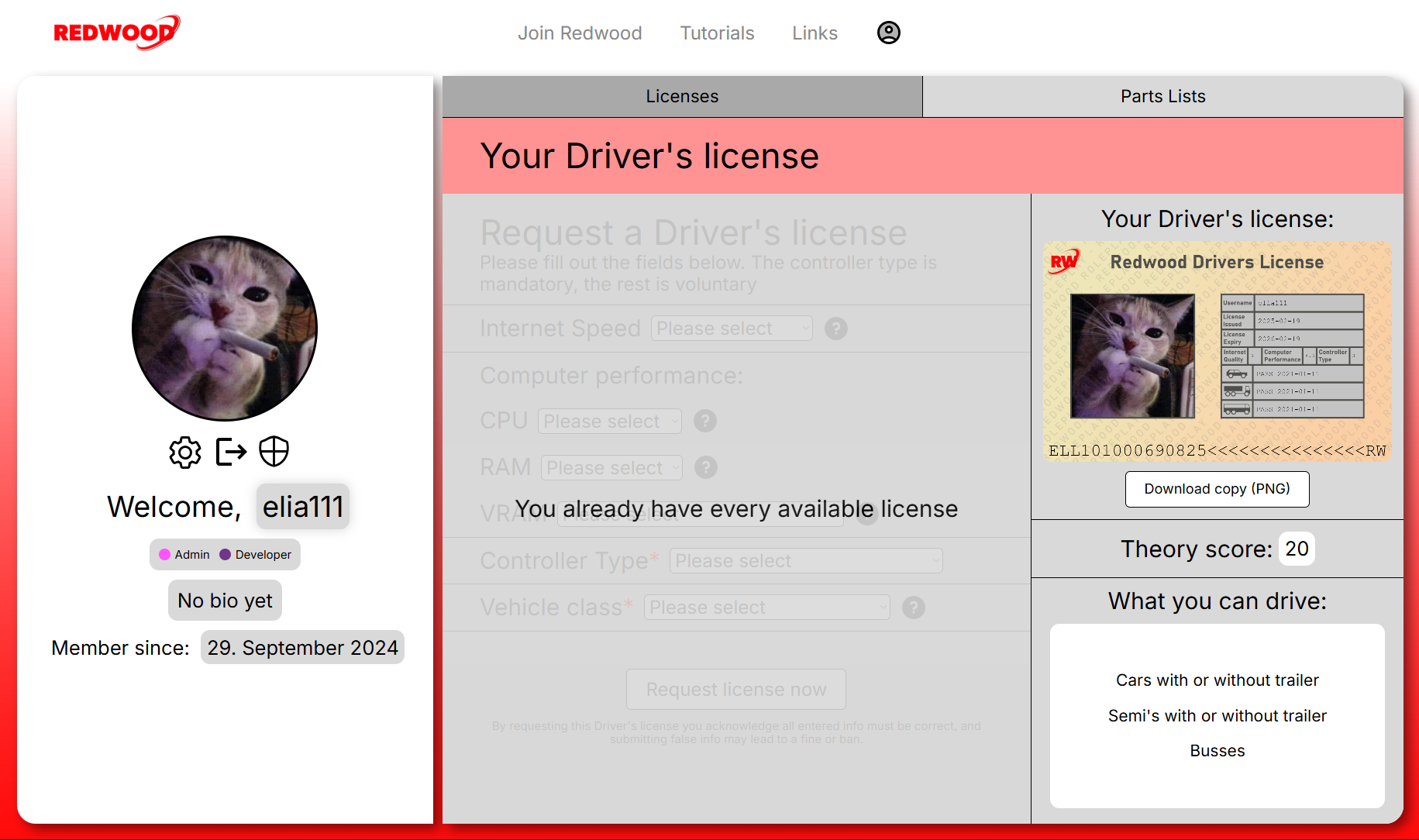
Task: Open the Tutorials navigation link
Action: (717, 33)
